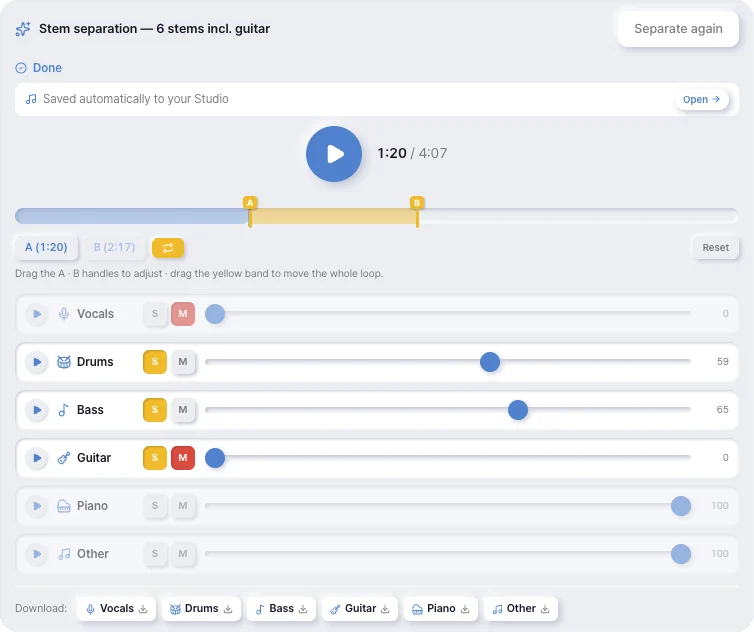Unmute the Vocals stem

pos(183,314)
